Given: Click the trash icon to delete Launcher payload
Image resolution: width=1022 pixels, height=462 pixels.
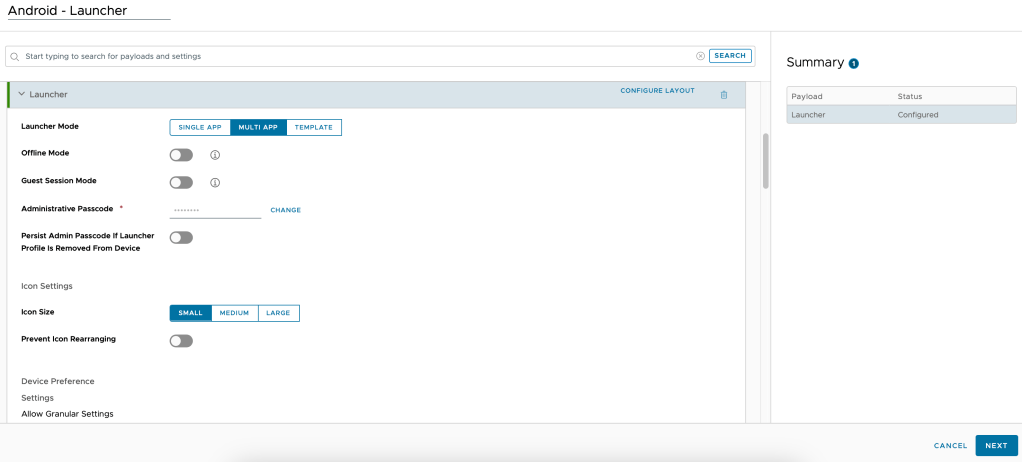Looking at the screenshot, I should [x=724, y=94].
